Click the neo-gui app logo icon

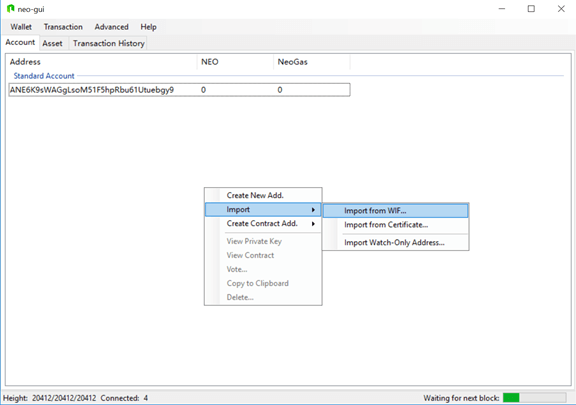[11, 8]
